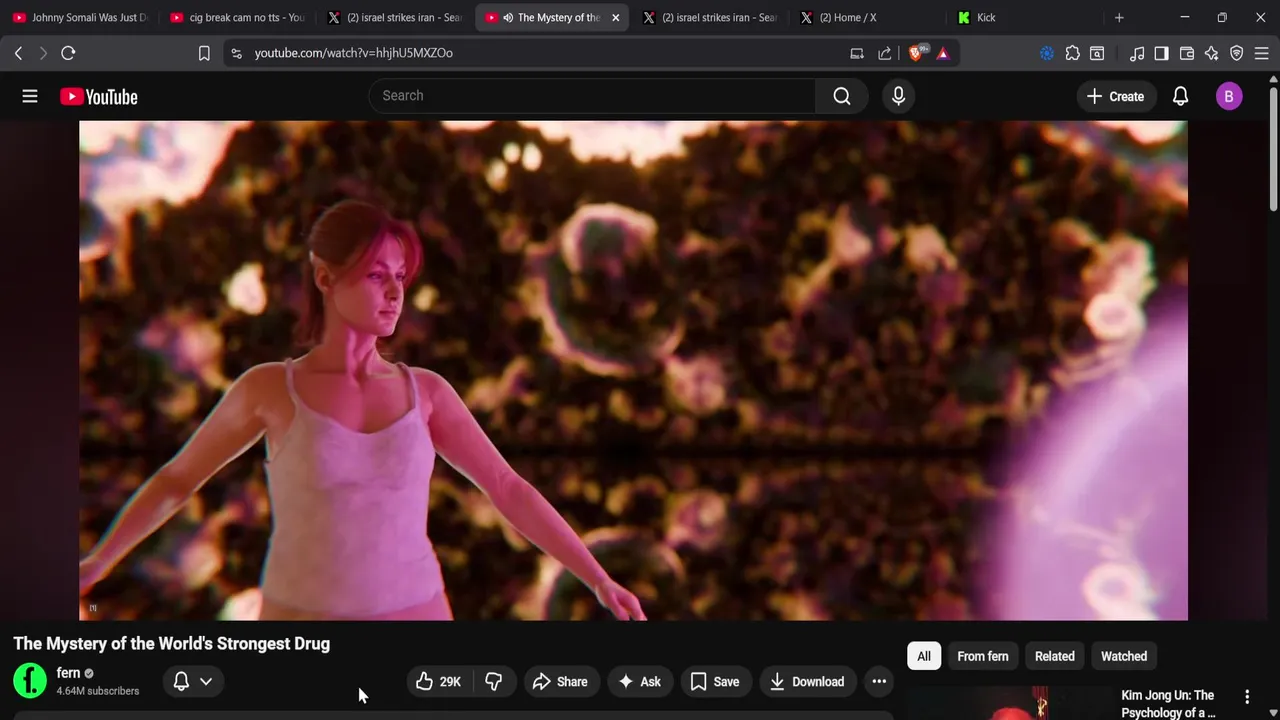The height and width of the screenshot is (720, 1280).
Task: Open fern channel avatar
Action: point(30,681)
